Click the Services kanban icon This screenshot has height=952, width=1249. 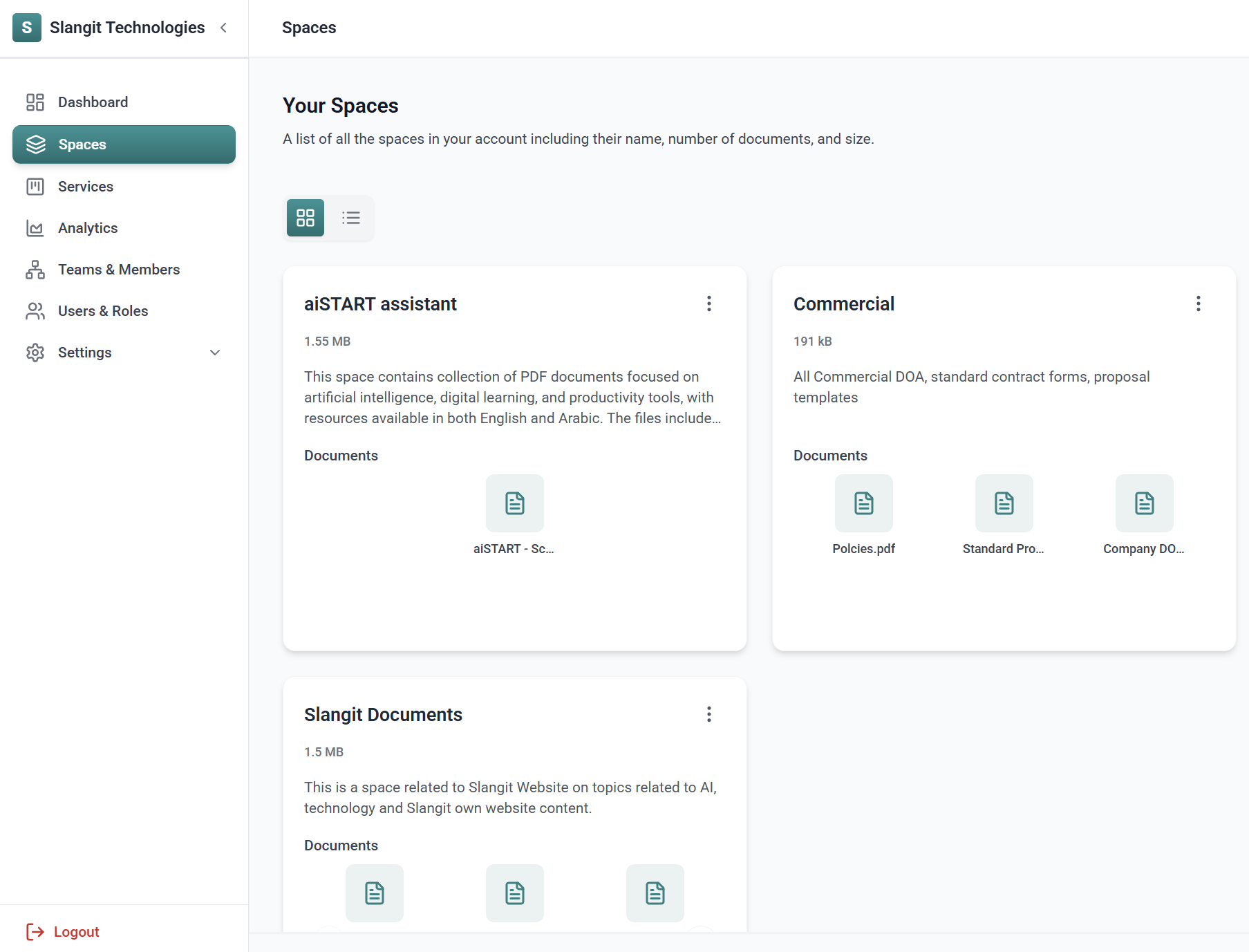click(x=35, y=187)
